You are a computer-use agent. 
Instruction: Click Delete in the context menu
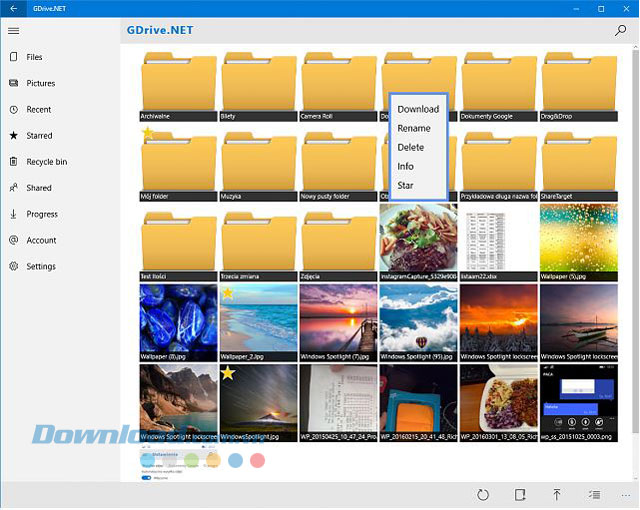coord(411,147)
